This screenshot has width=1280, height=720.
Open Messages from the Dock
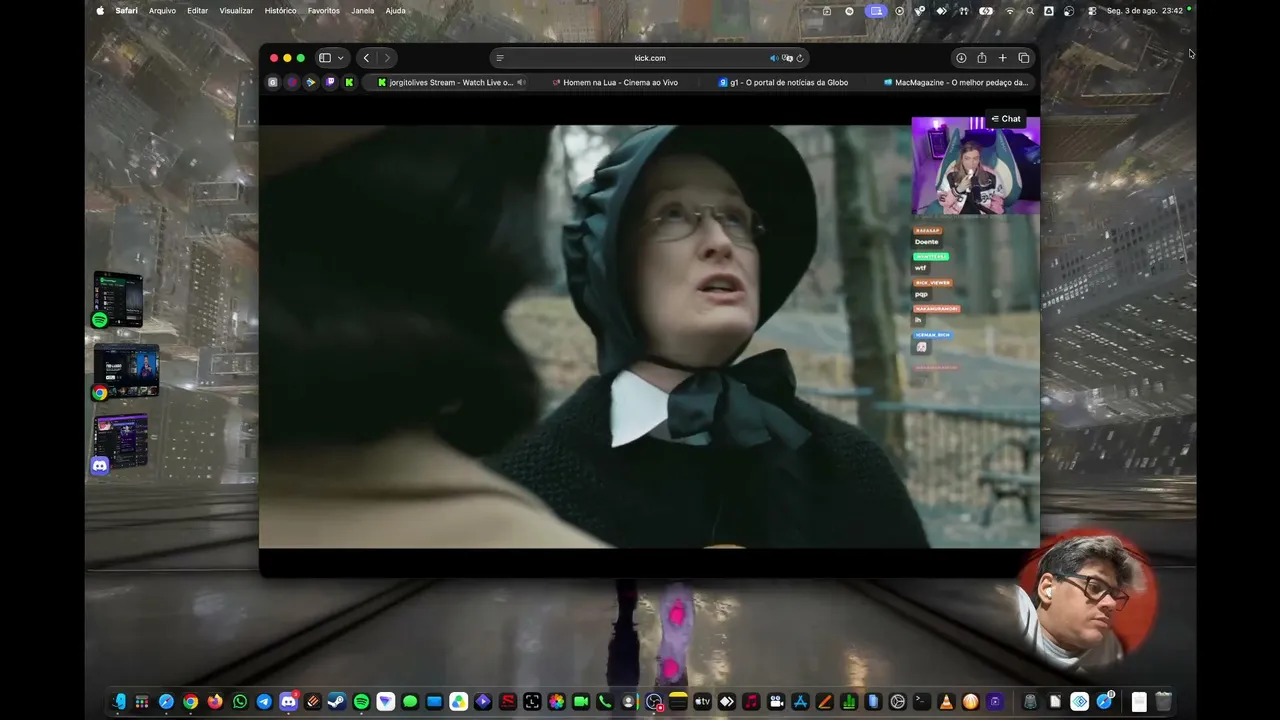click(410, 702)
